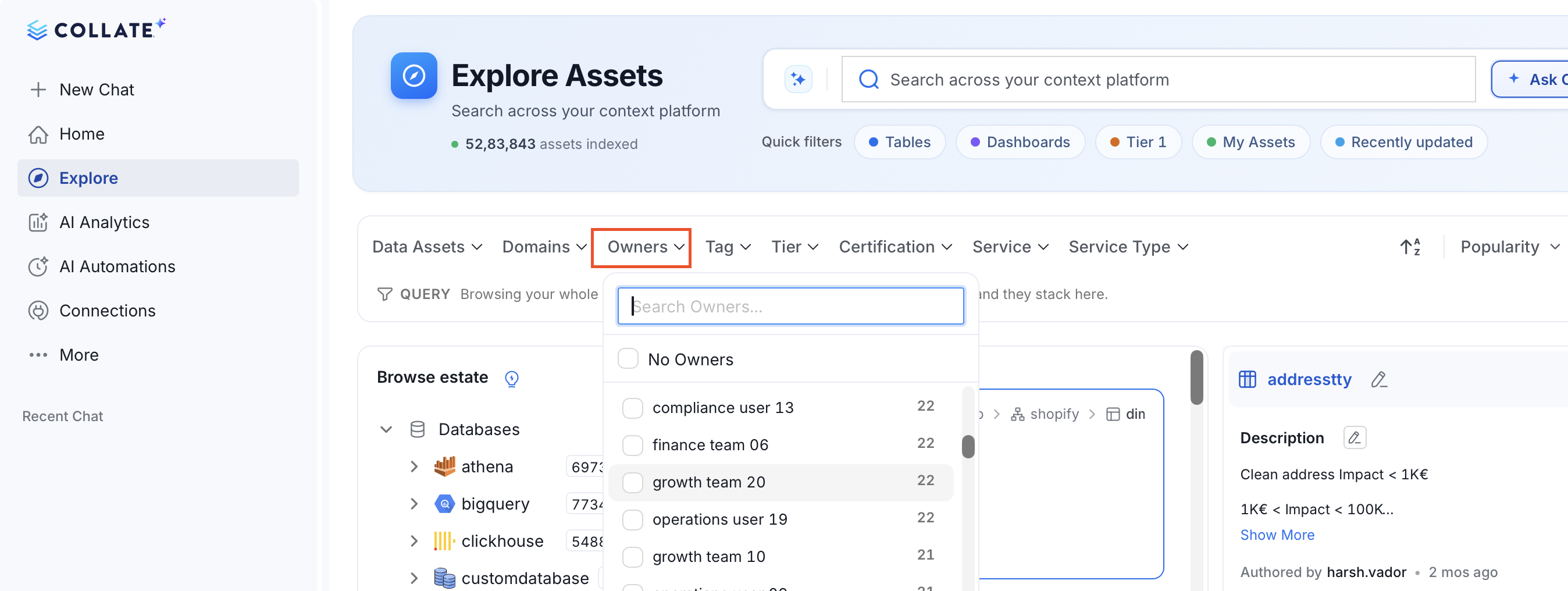Open the Service filter dropdown

tap(1010, 247)
